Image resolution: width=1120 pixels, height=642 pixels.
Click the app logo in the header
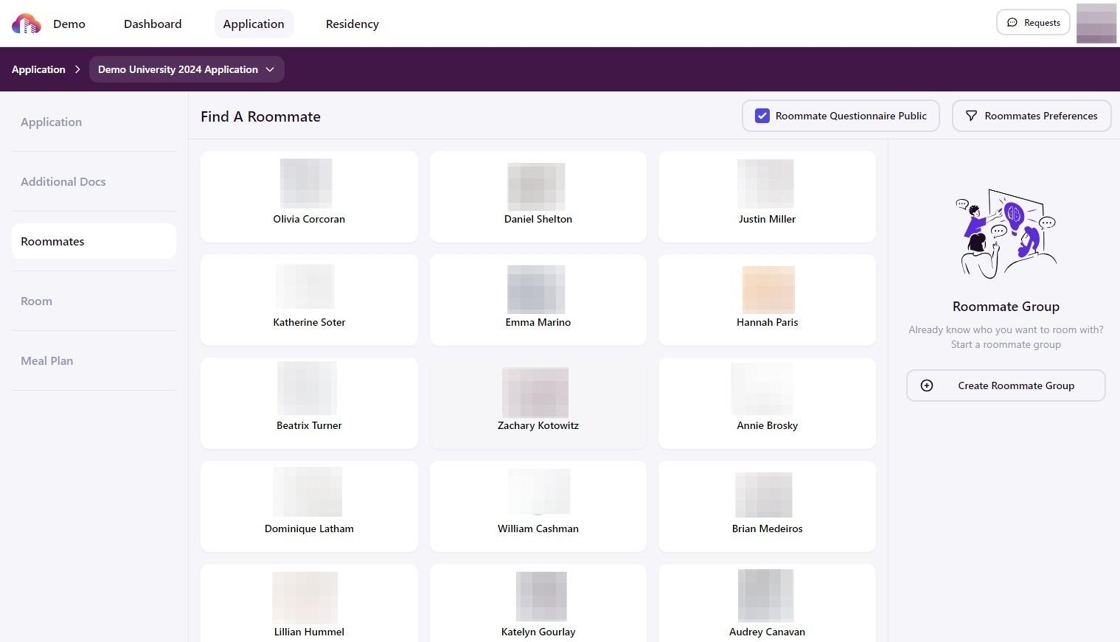point(26,23)
